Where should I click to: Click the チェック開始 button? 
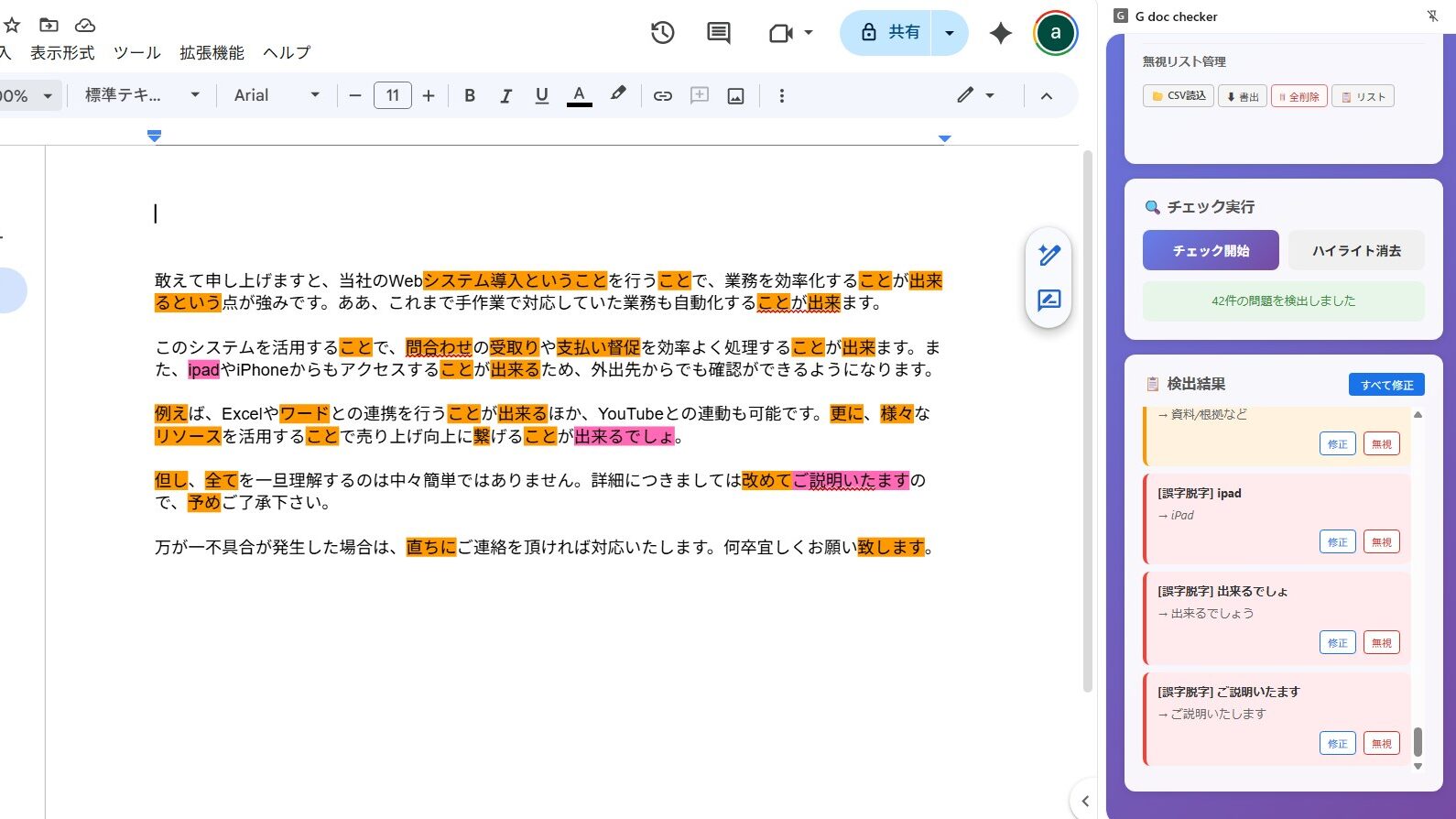click(1210, 250)
